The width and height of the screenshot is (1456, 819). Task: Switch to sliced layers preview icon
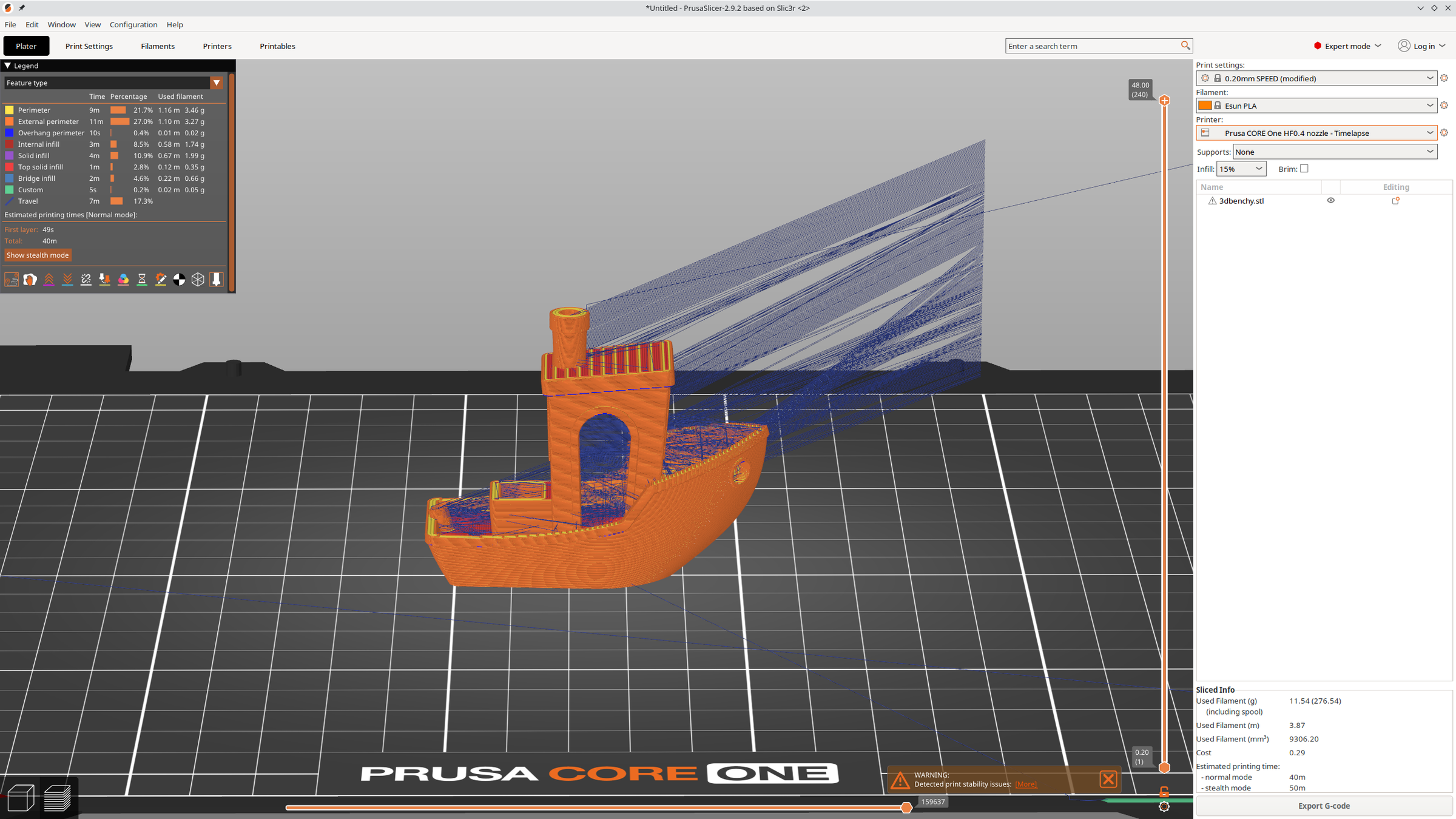(58, 797)
